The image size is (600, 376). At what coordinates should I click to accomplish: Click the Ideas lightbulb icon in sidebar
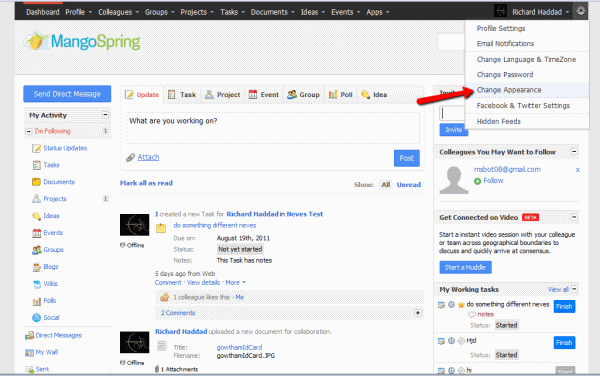click(36, 216)
